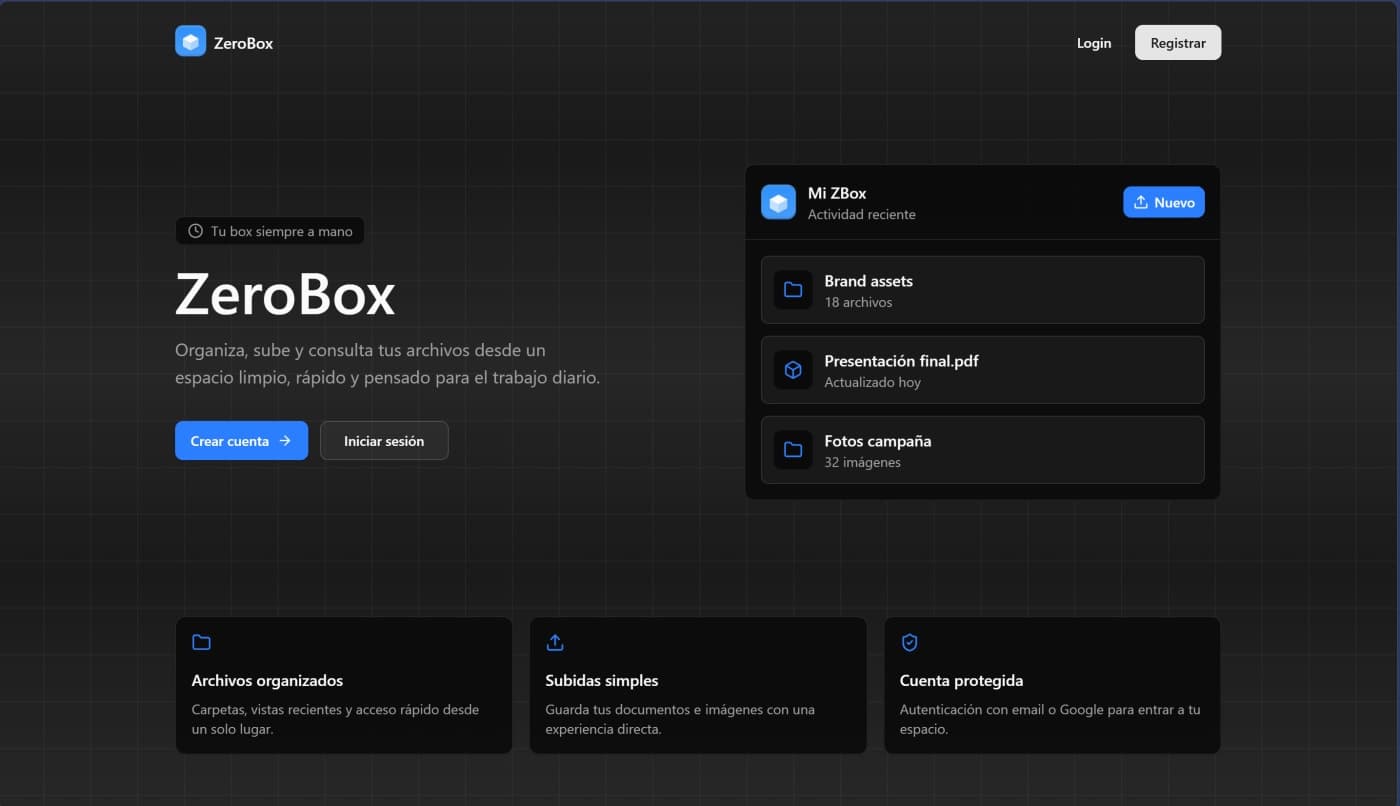Viewport: 1400px width, 806px height.
Task: Click the Mi ZBox cube icon
Action: tap(778, 202)
